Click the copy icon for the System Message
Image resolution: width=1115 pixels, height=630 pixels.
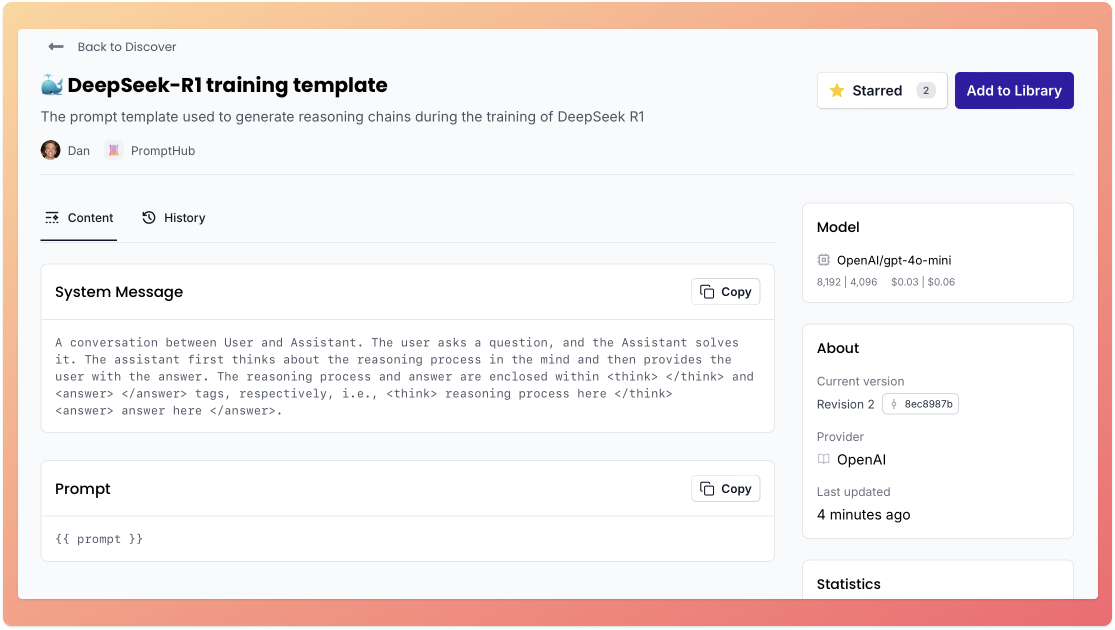tap(705, 292)
